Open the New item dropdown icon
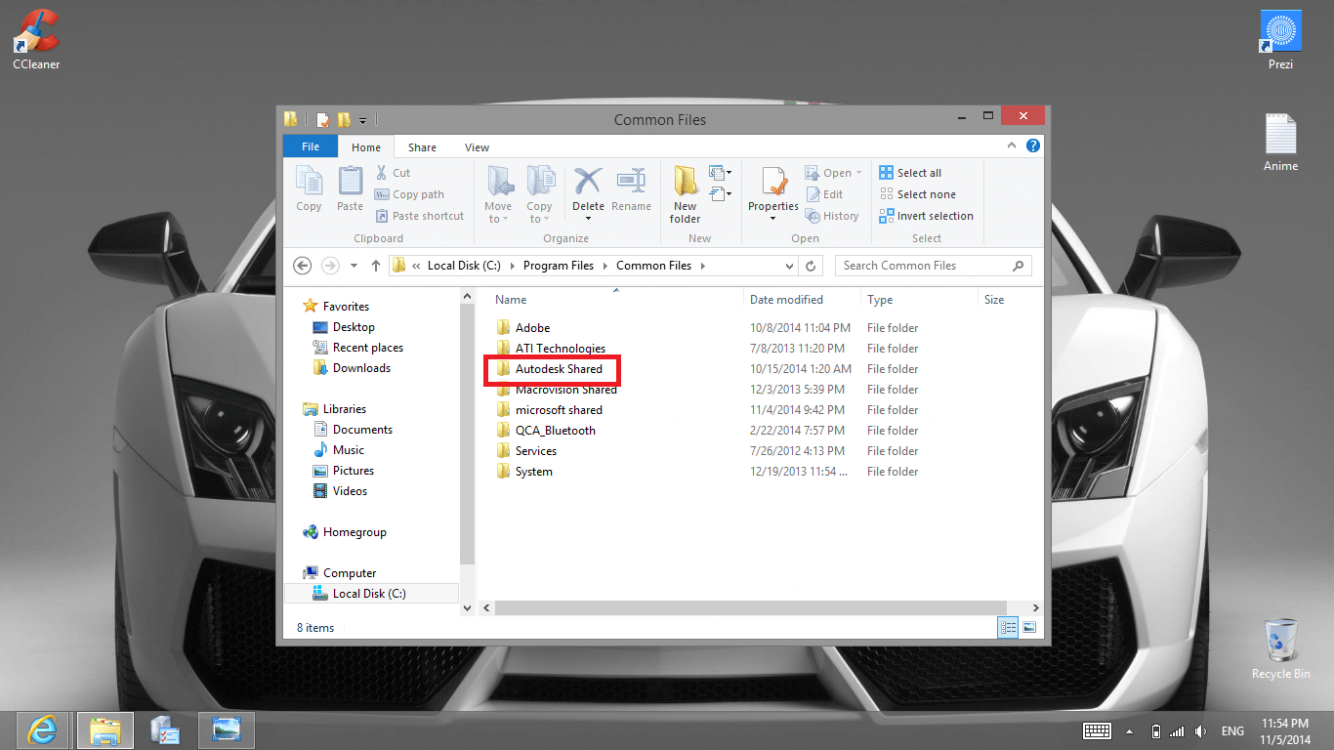 click(720, 173)
